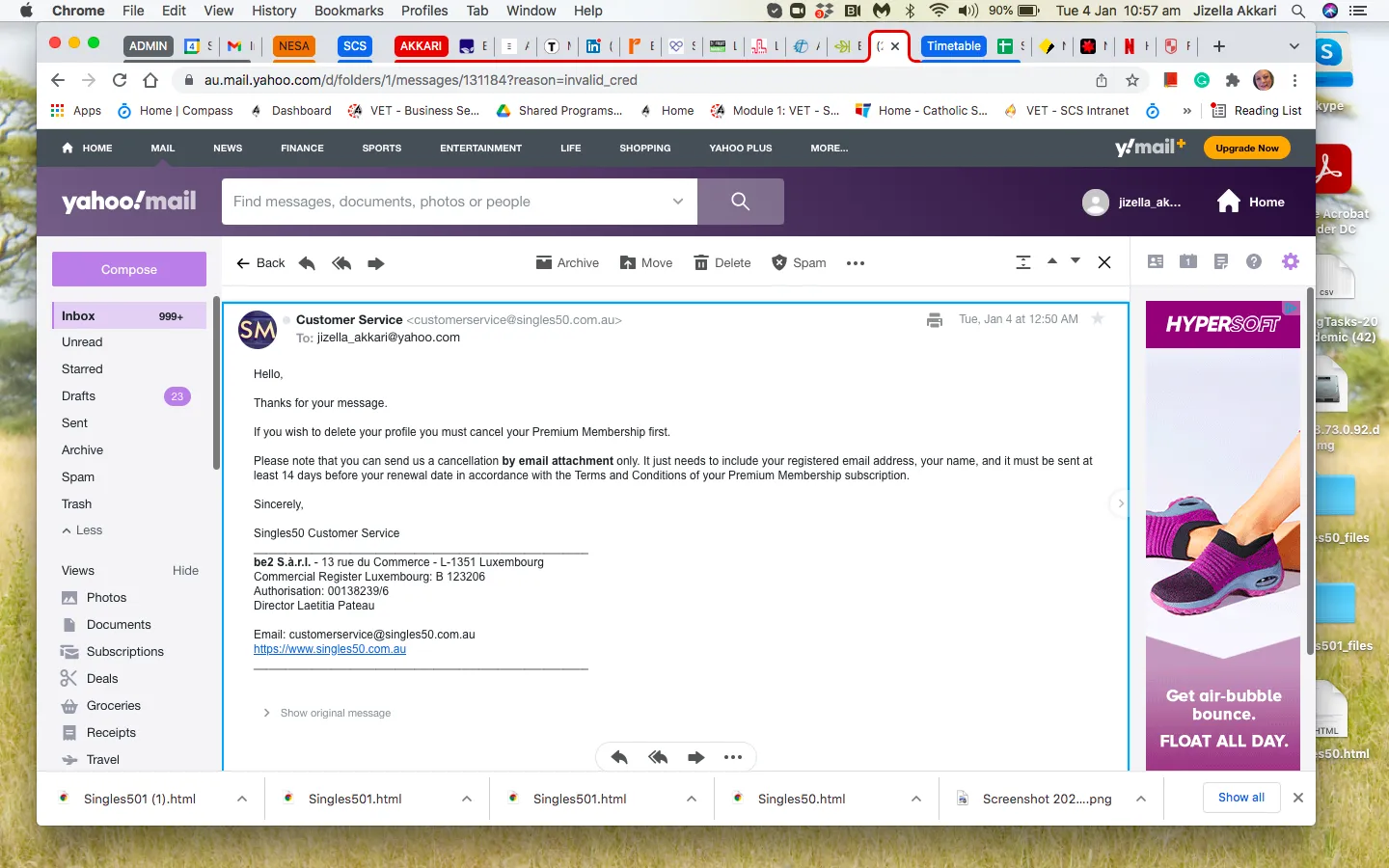Open the FINANCE tab in Yahoo navigation
1389x868 pixels.
point(302,149)
